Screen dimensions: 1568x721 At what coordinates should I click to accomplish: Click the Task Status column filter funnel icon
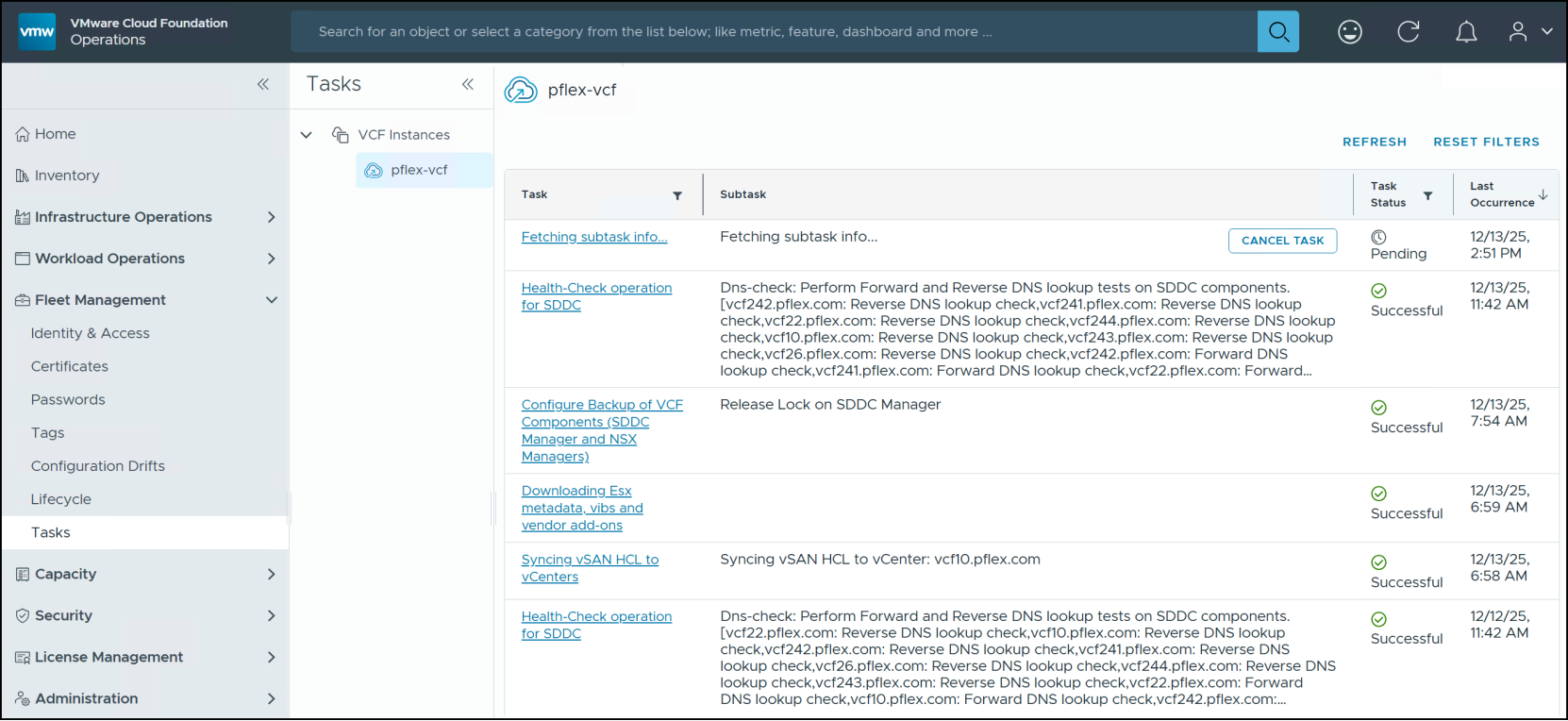(1428, 195)
